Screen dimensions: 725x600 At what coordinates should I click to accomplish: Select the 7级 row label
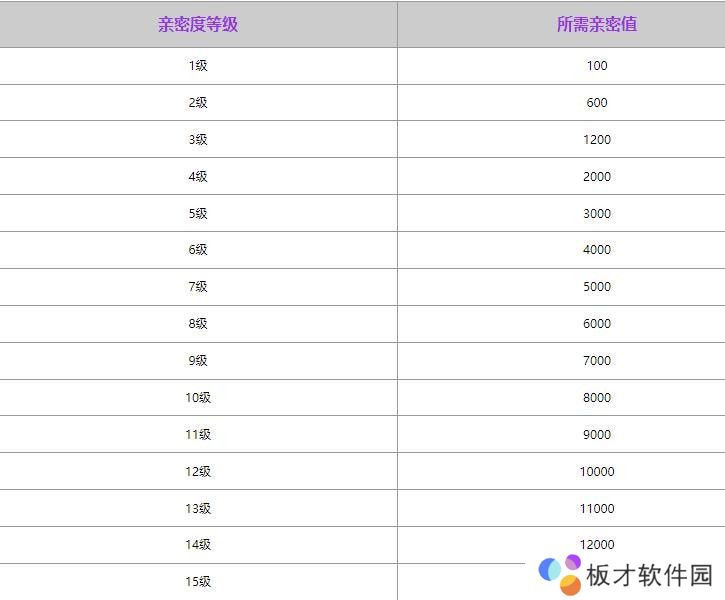(198, 287)
